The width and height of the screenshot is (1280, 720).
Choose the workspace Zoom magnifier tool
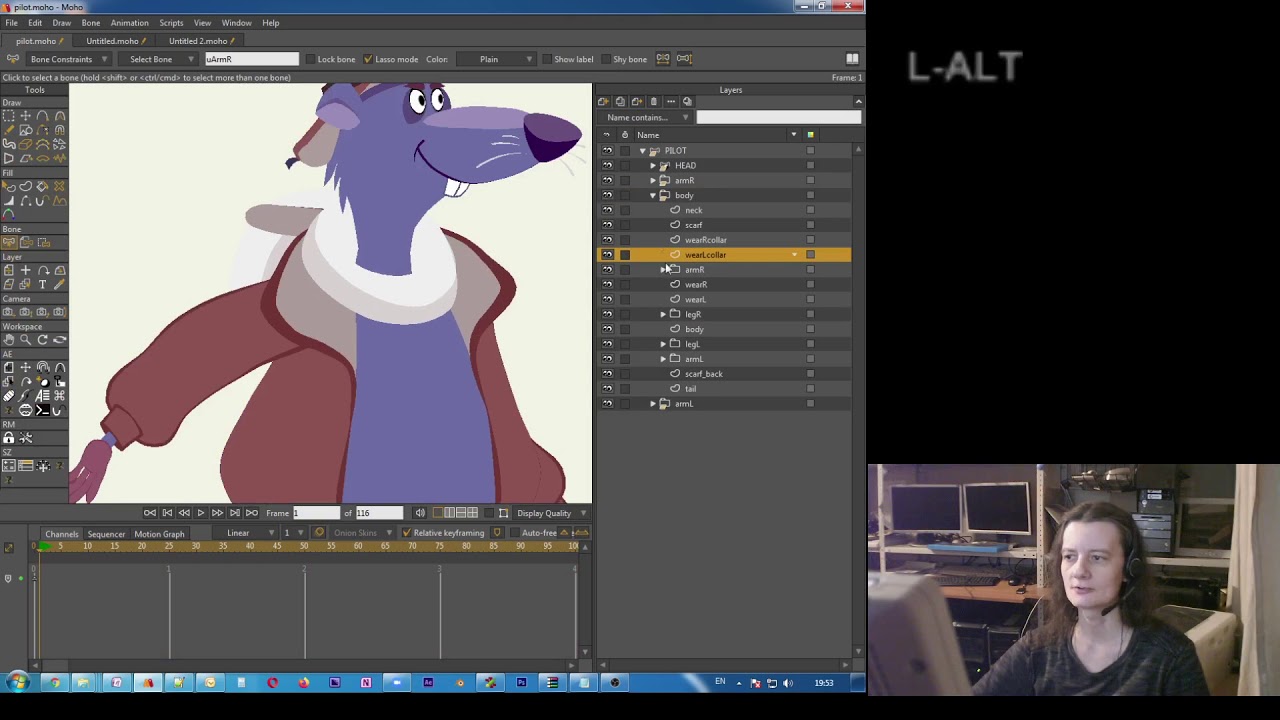tap(26, 340)
